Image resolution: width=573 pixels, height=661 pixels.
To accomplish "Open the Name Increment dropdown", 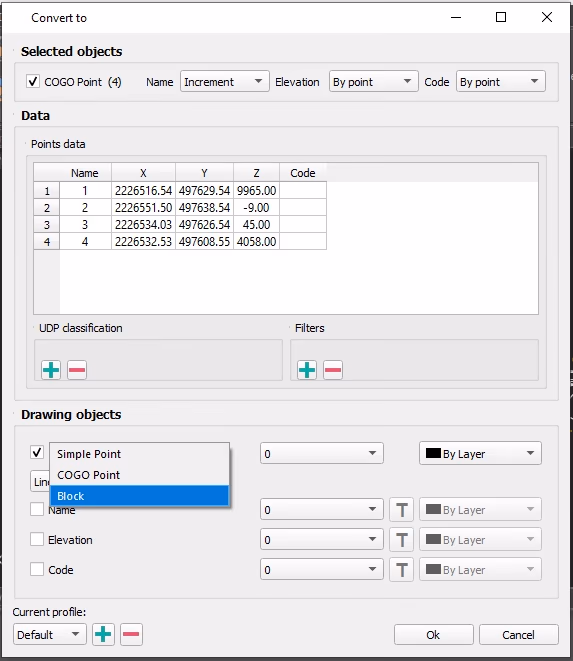I will point(225,81).
